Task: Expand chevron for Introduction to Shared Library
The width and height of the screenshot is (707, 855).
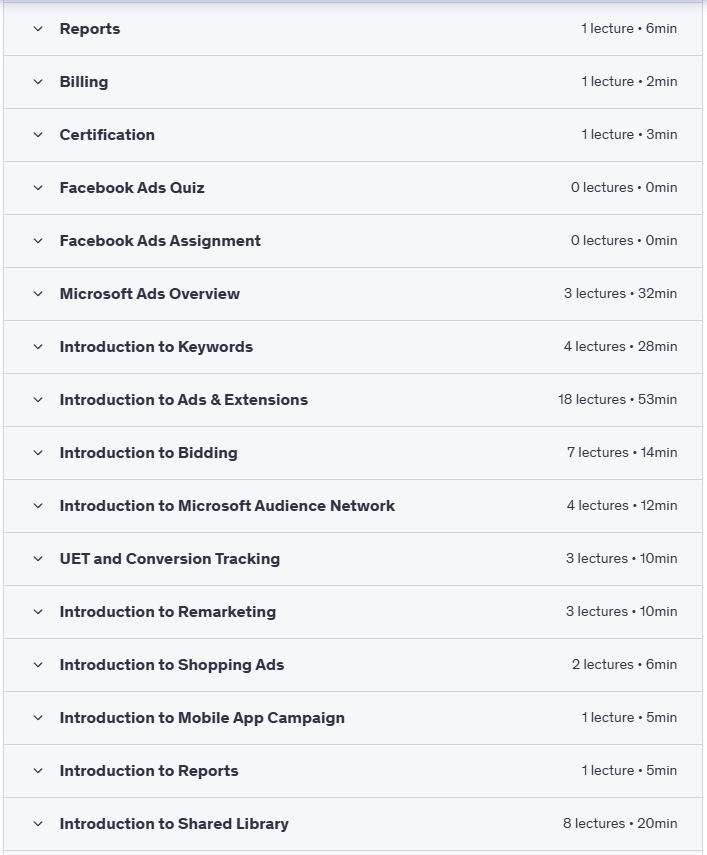Action: (x=38, y=824)
